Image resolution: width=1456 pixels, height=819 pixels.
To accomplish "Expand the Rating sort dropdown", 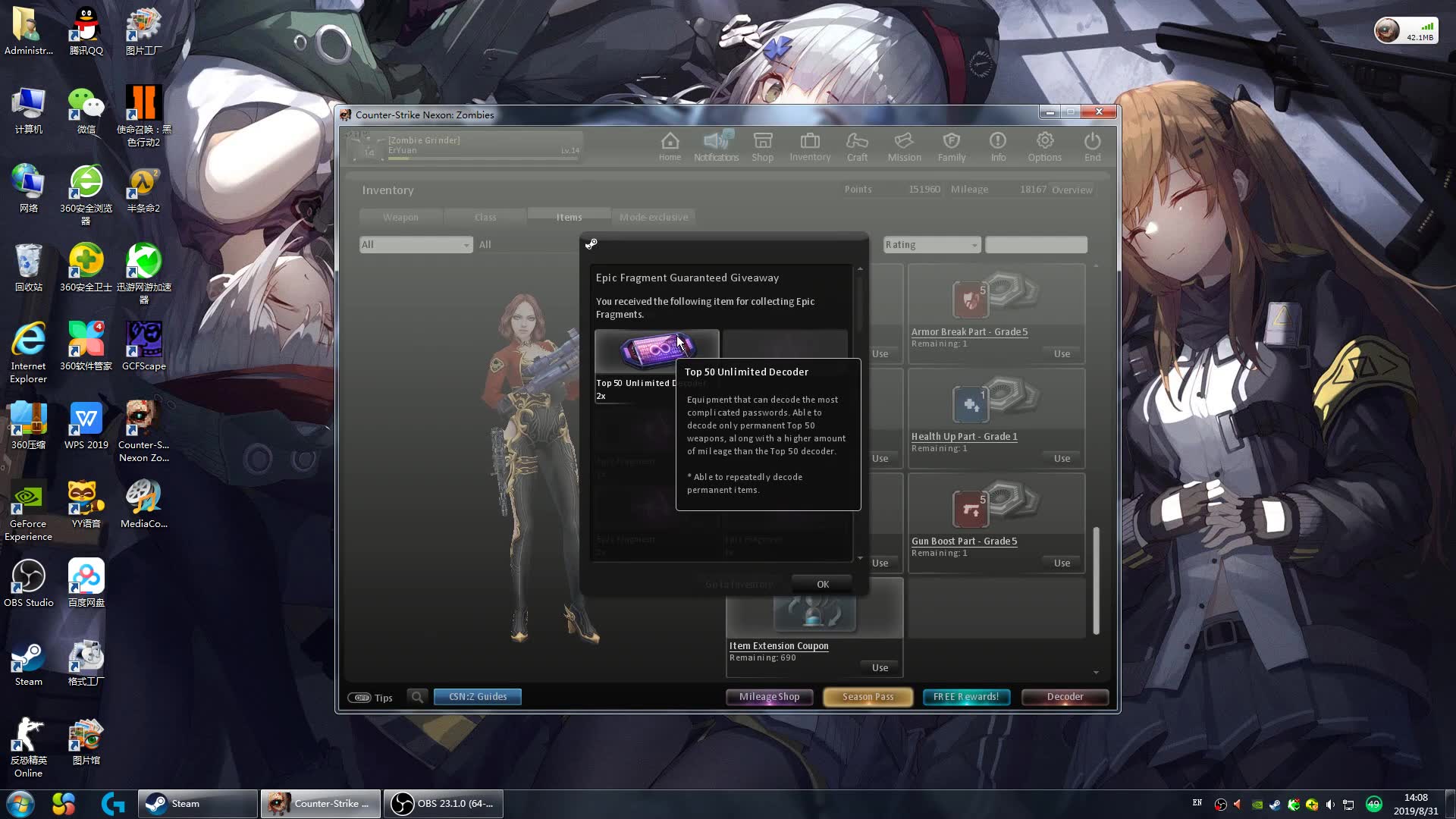I will pyautogui.click(x=932, y=245).
